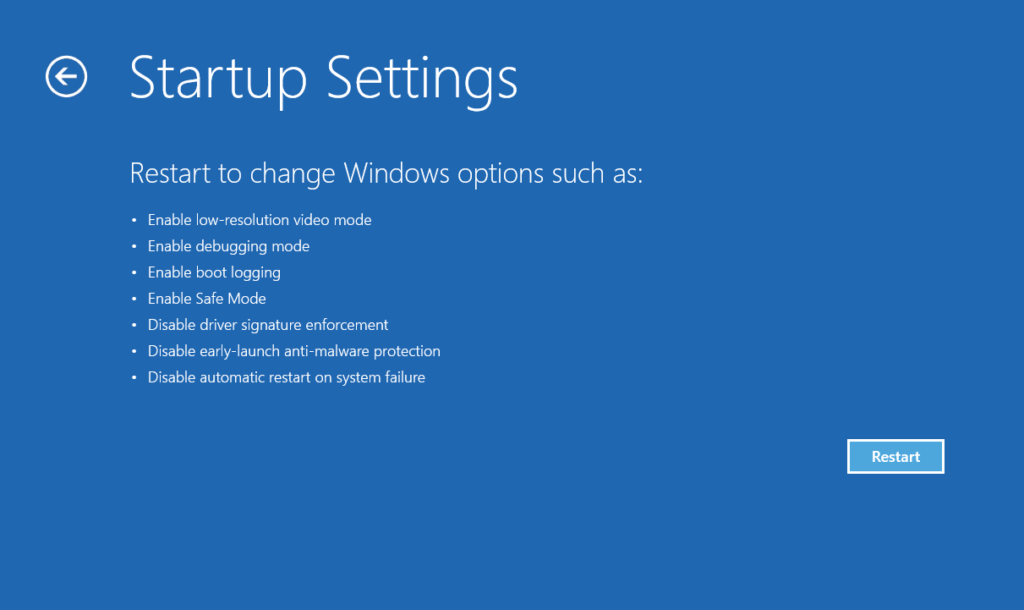
Task: Select "Disable early-launch anti-malware protection"
Action: (x=293, y=350)
